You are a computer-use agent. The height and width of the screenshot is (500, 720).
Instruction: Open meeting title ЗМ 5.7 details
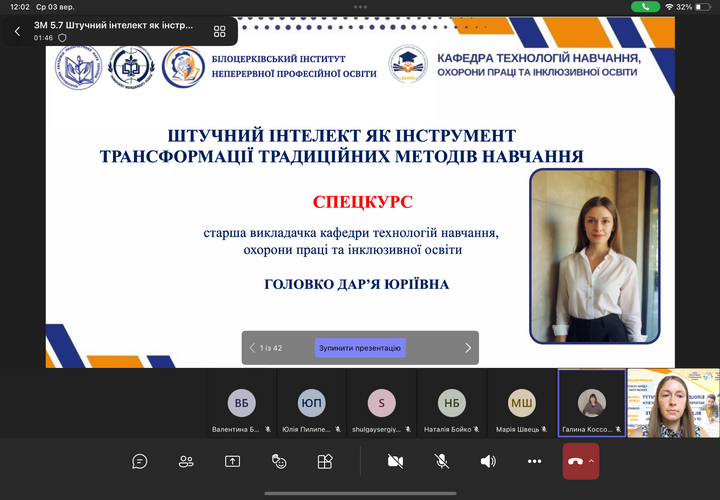coord(113,25)
